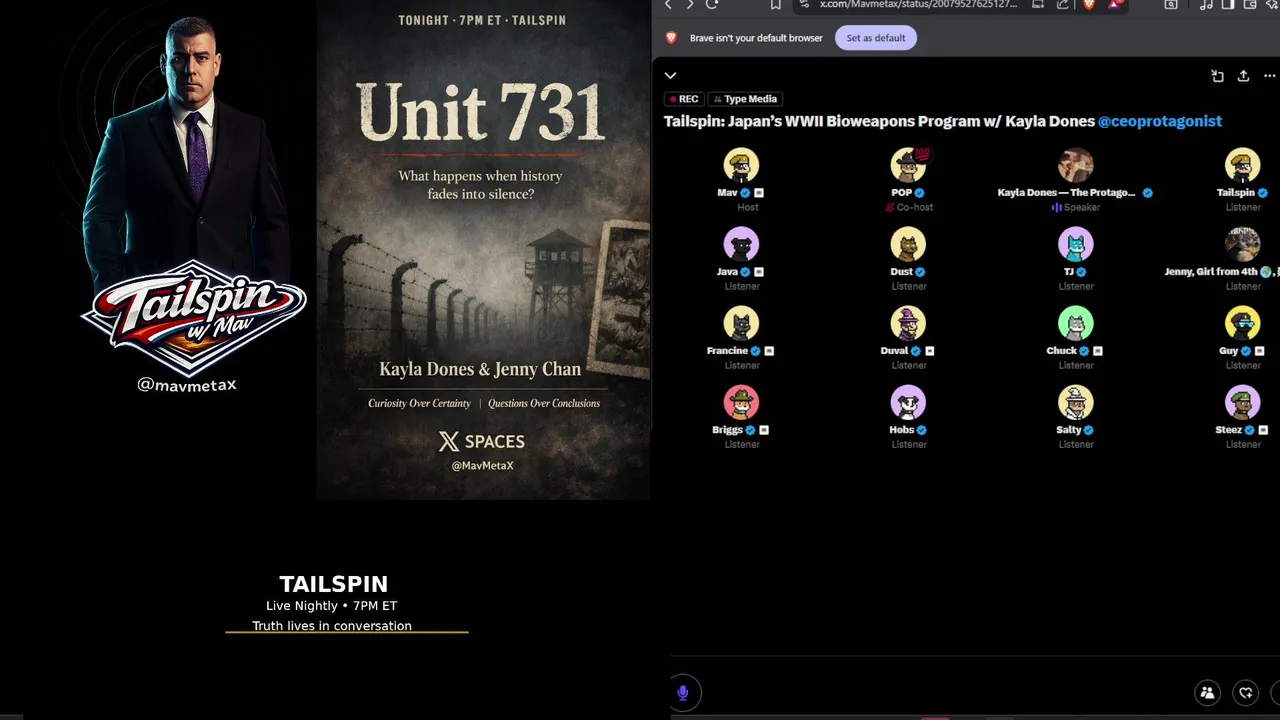Open the browser sidebar panel icon
The width and height of the screenshot is (1280, 720).
pos(1228,5)
